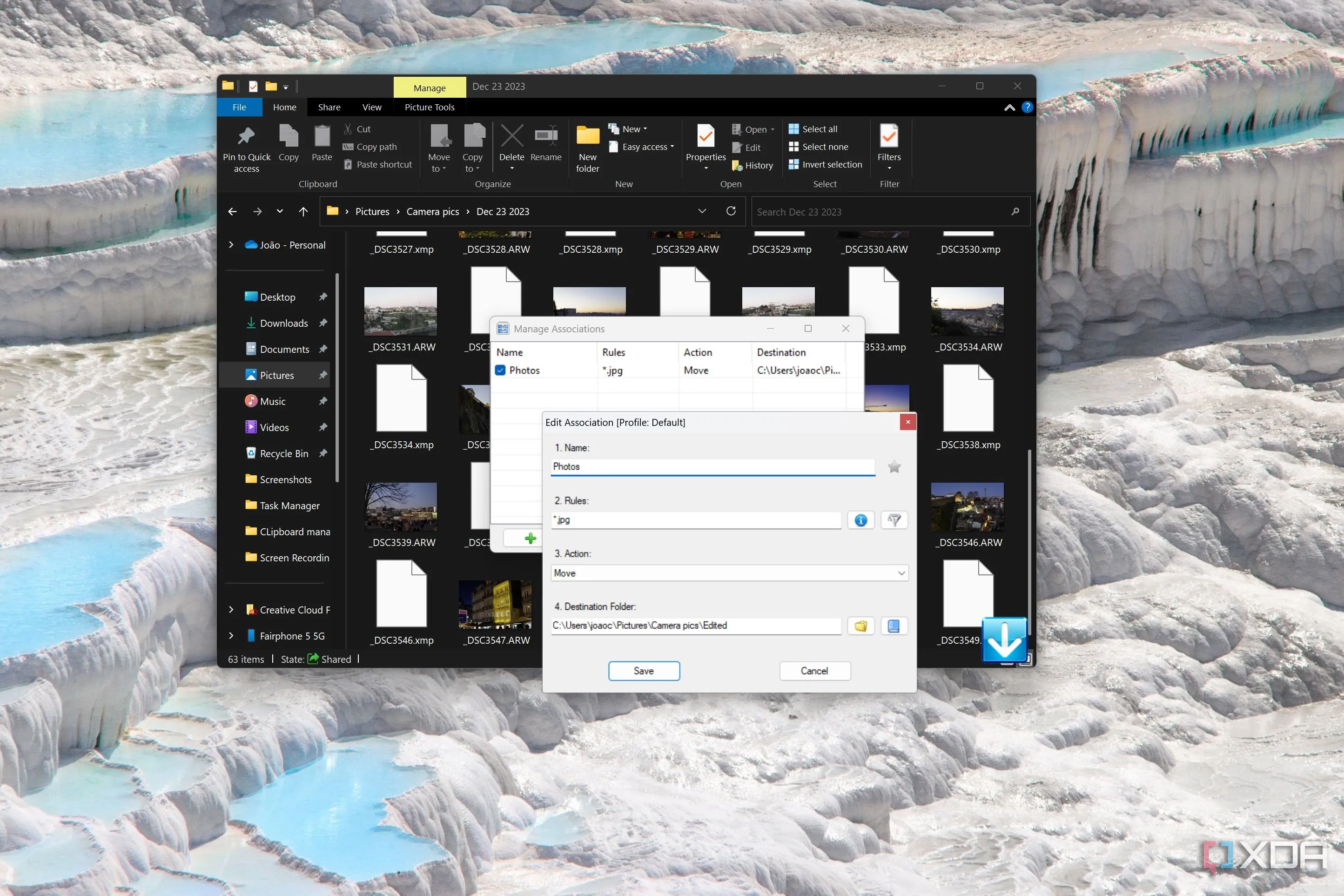
Task: Uncheck the Photos association checkbox
Action: (500, 371)
